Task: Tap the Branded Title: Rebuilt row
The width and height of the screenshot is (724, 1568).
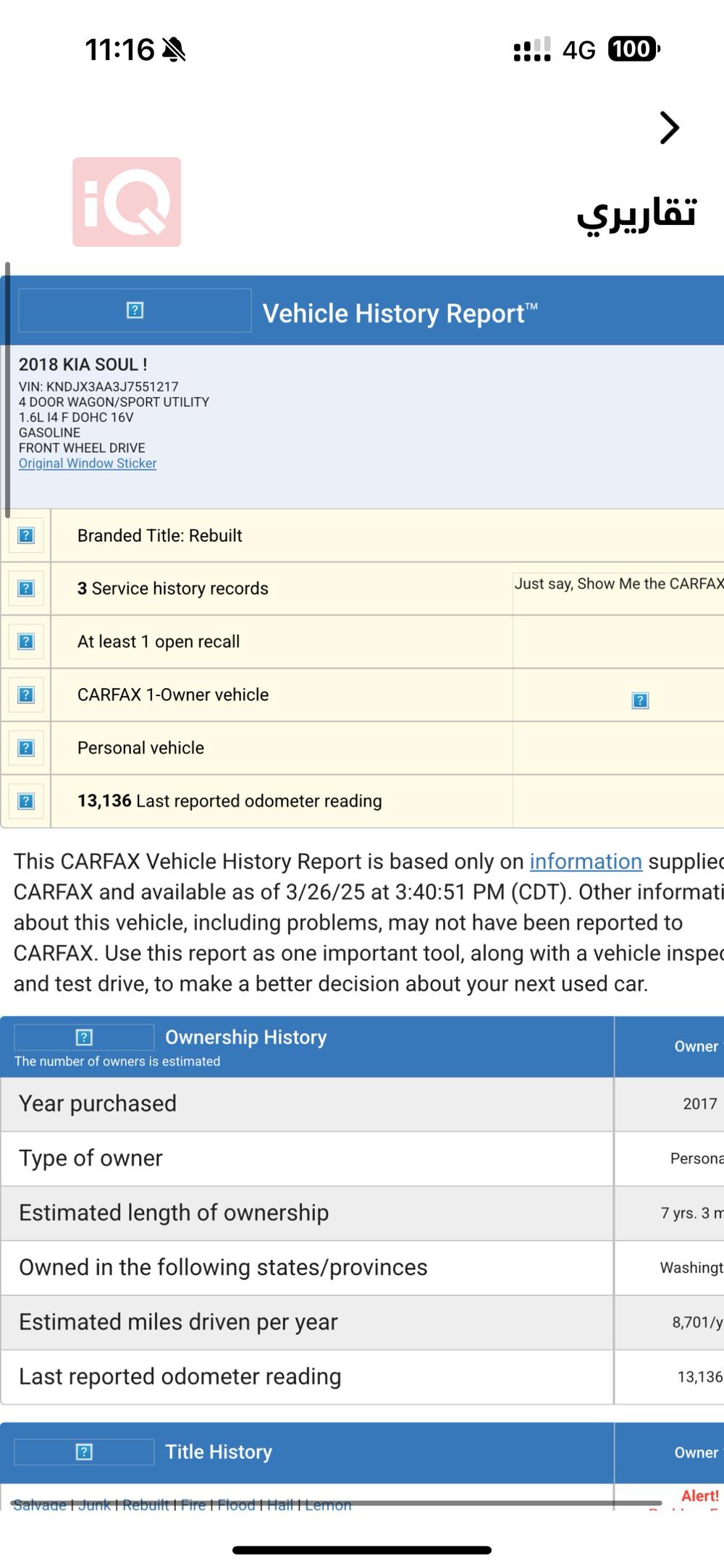Action: coord(362,535)
